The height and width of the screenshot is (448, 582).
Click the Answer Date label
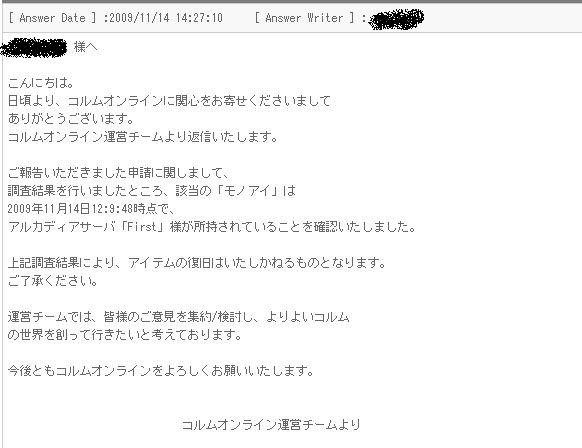tap(52, 18)
